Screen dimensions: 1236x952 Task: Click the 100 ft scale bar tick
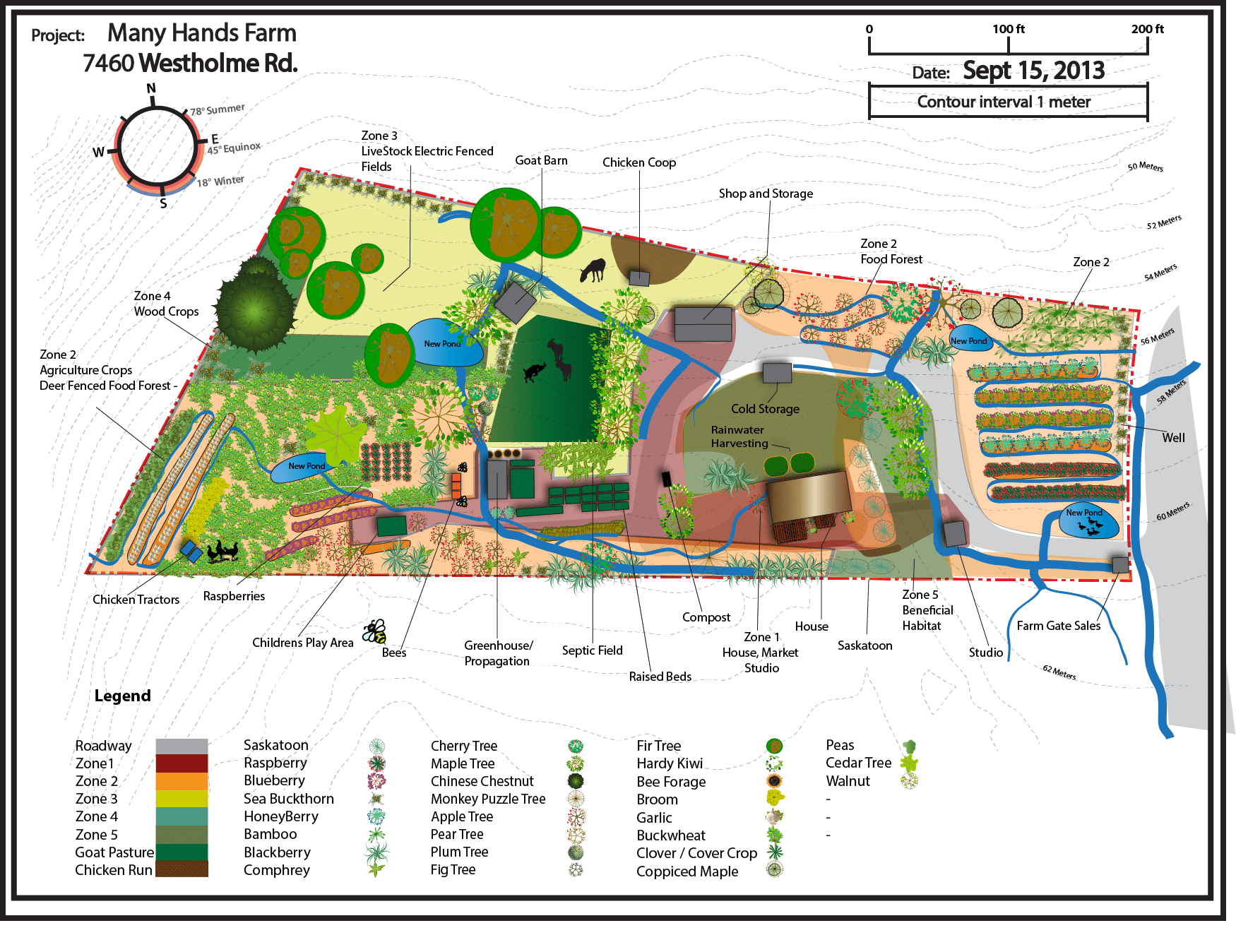click(1008, 45)
